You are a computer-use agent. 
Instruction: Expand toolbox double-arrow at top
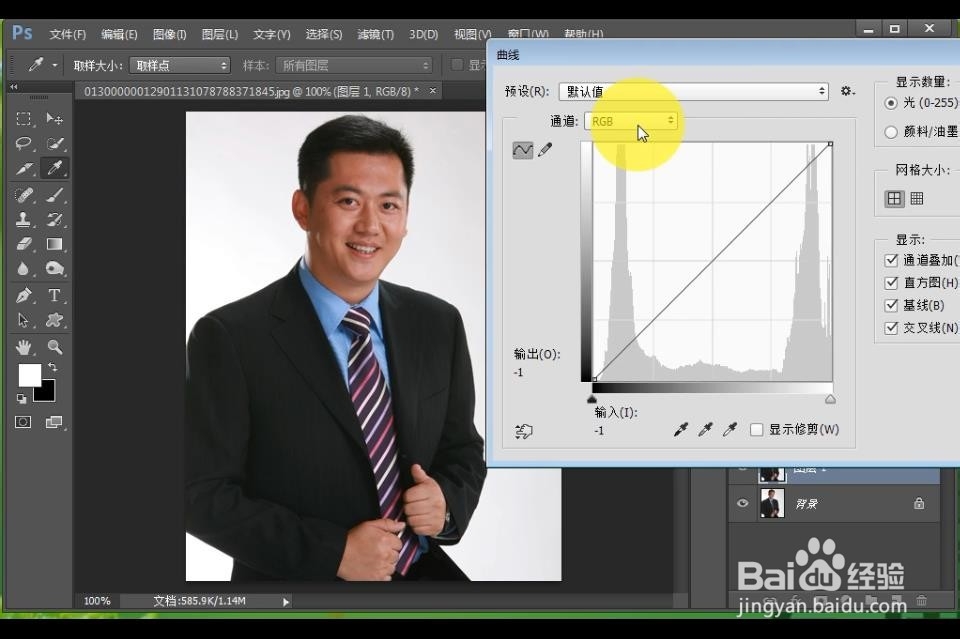coord(13,87)
